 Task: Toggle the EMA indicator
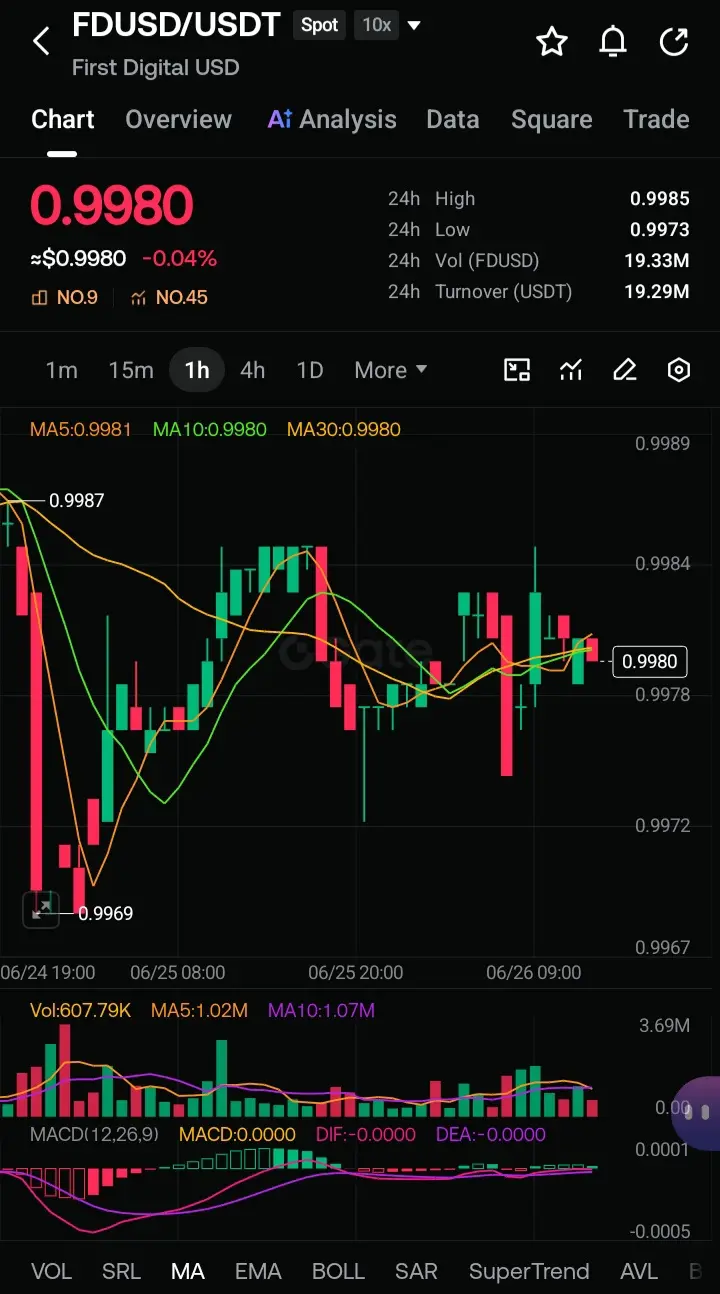click(x=258, y=1271)
